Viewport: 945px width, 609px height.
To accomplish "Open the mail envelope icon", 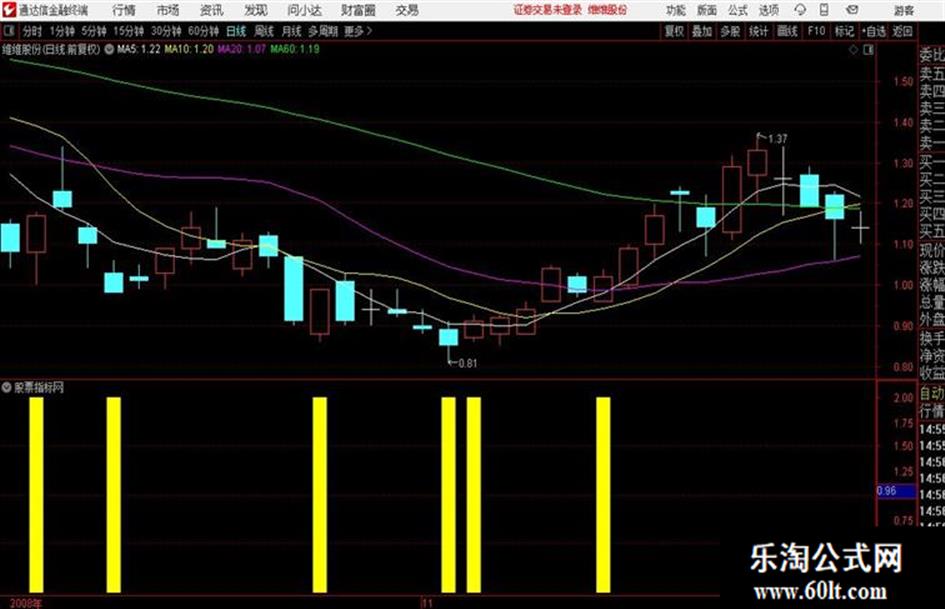I will pyautogui.click(x=852, y=10).
